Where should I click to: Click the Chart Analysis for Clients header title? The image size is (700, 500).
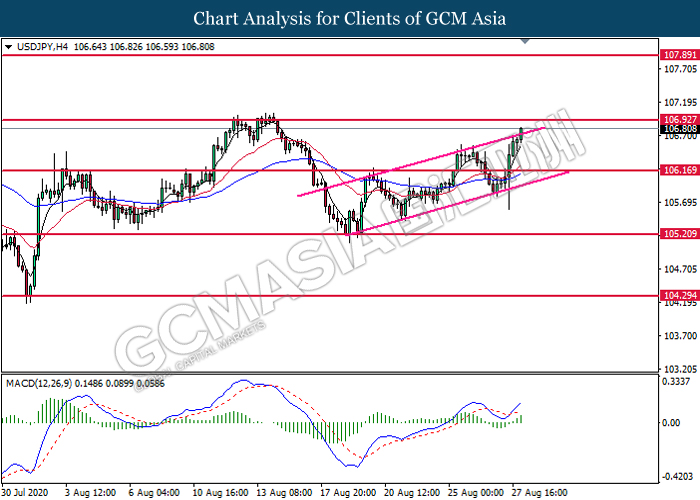(x=350, y=19)
